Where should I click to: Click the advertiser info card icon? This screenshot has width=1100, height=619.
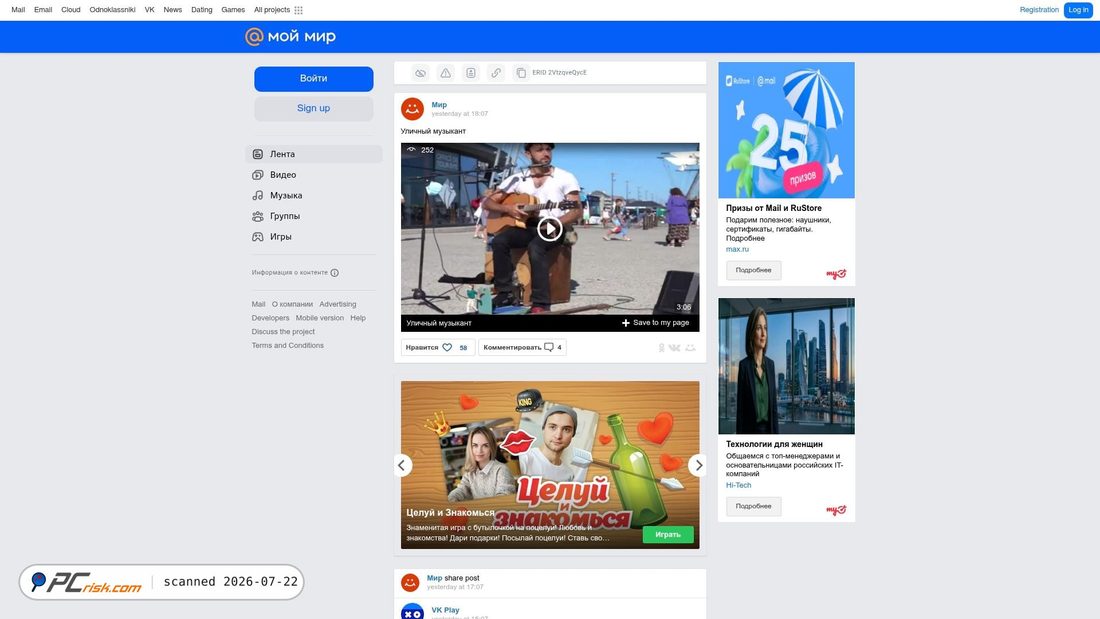[471, 72]
